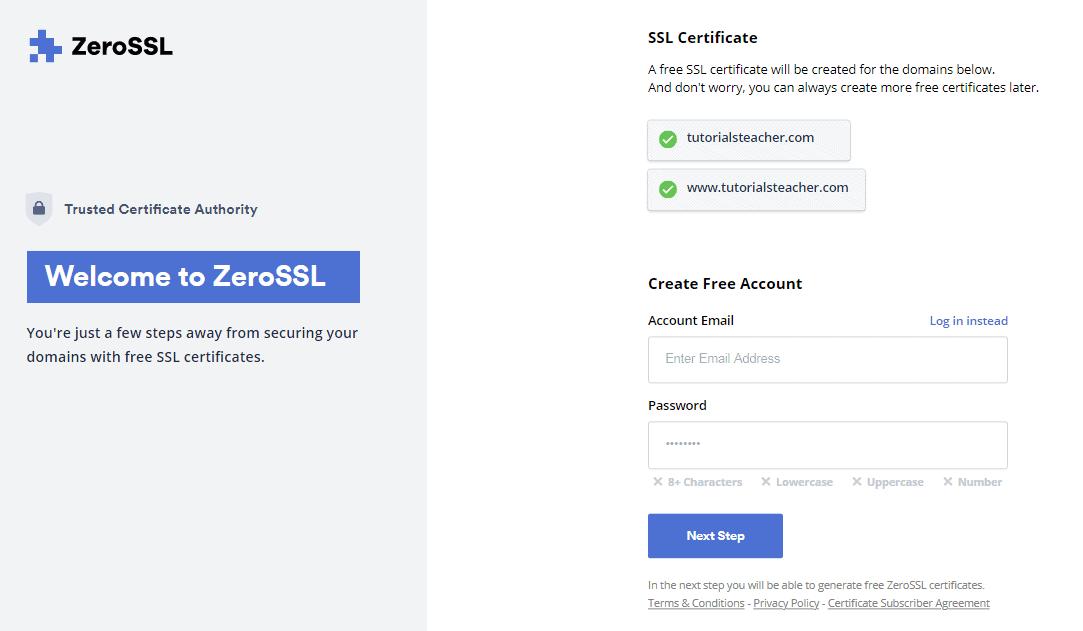This screenshot has width=1083, height=631.
Task: Click the X icon beside the Uppercase requirement
Action: [854, 482]
